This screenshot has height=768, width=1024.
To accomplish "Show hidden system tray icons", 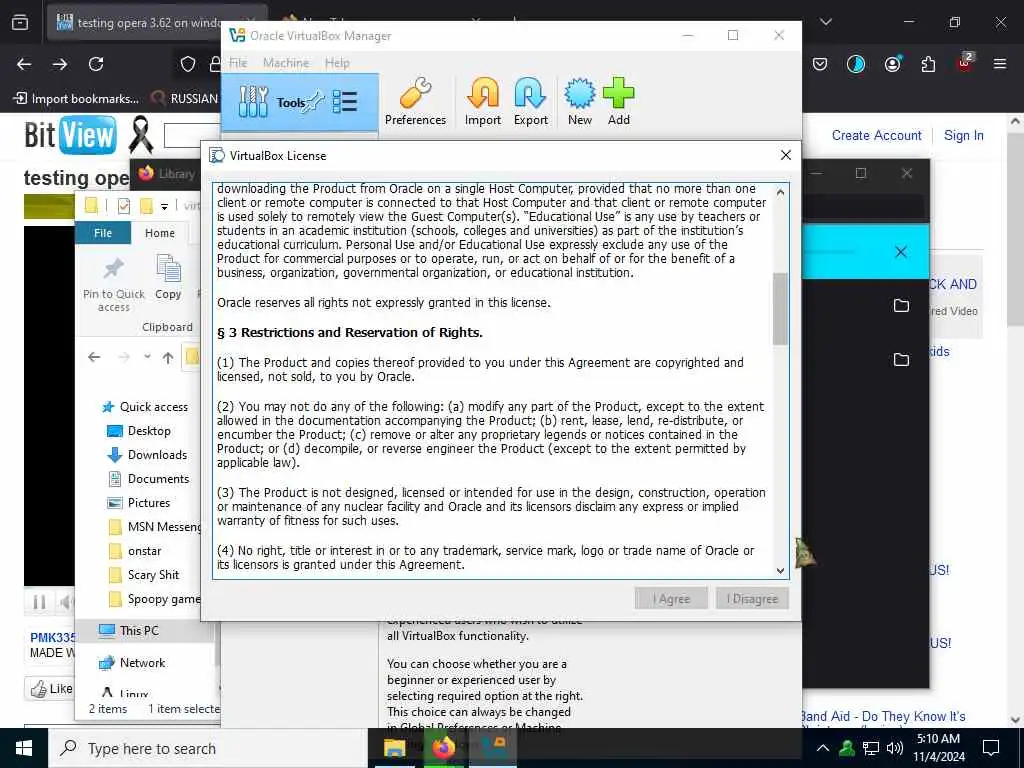I will point(823,748).
